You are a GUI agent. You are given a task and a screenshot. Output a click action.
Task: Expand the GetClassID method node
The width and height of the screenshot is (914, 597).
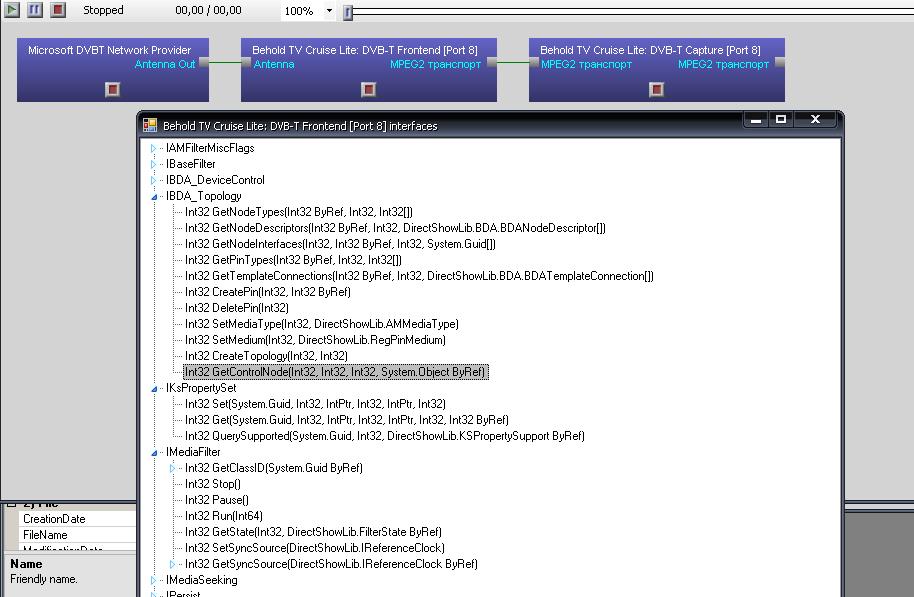tap(173, 468)
